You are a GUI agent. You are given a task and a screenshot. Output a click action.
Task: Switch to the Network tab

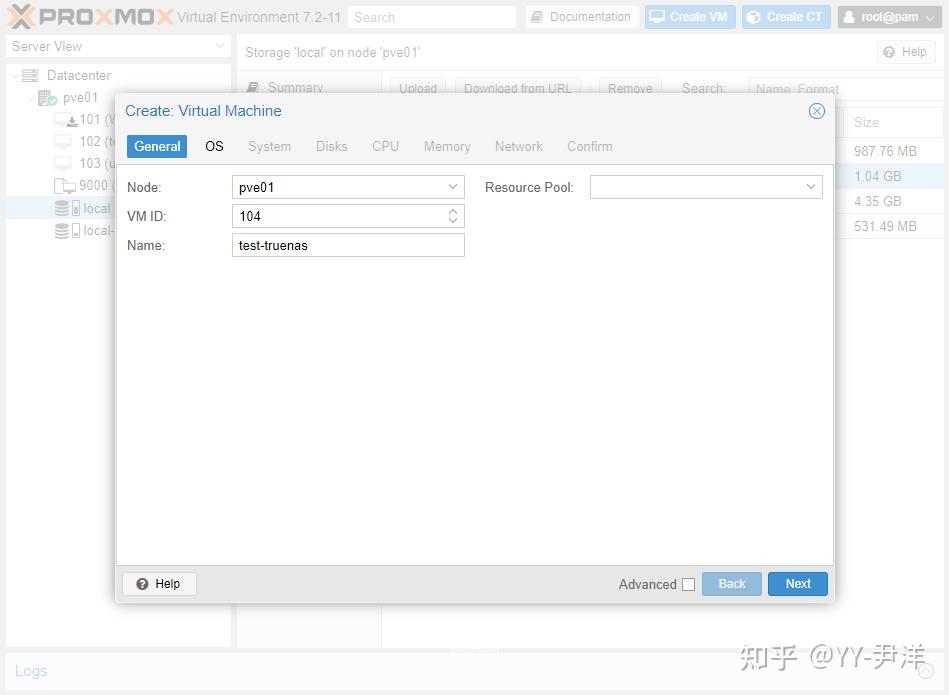click(x=518, y=146)
